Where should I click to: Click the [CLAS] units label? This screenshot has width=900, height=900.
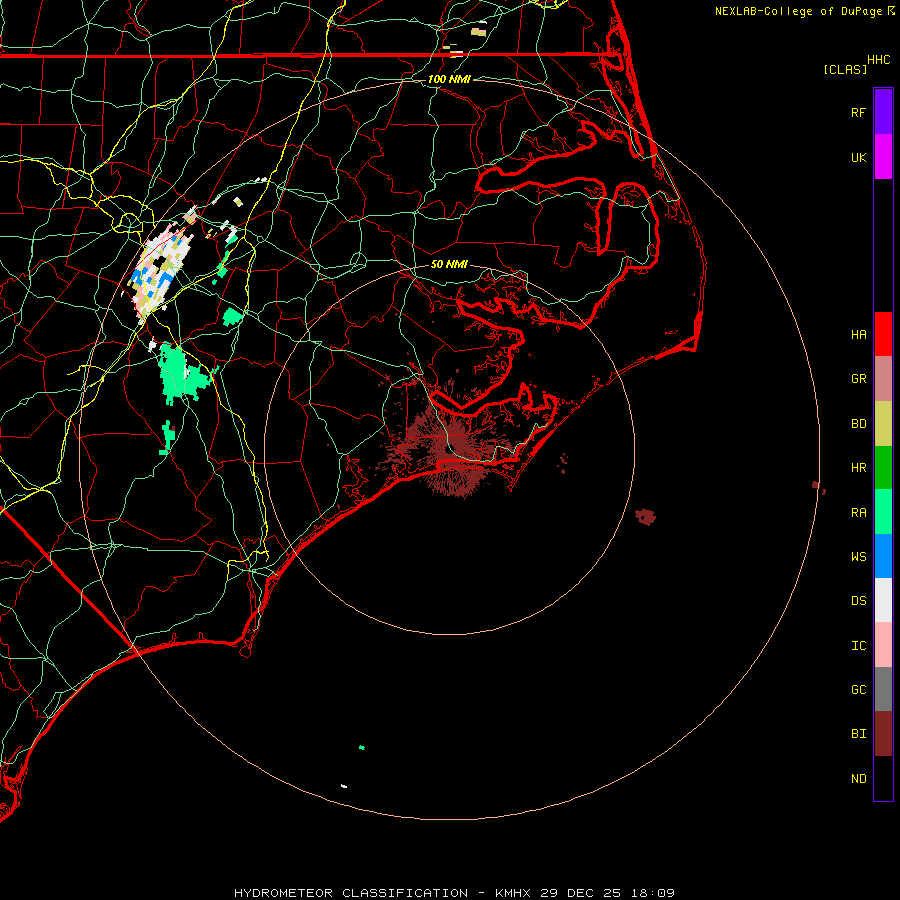[845, 69]
